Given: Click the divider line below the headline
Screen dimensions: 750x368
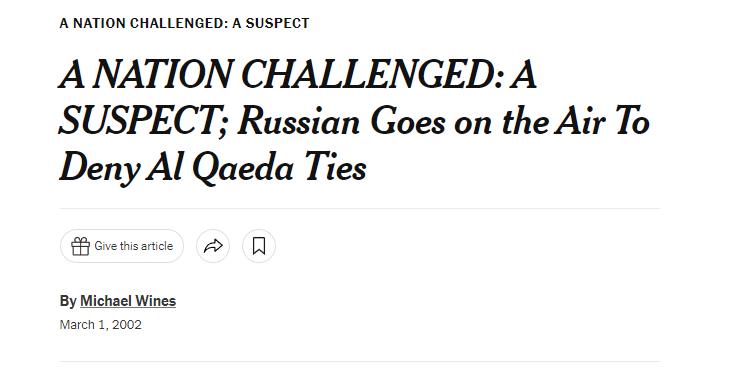Looking at the screenshot, I should tap(360, 209).
